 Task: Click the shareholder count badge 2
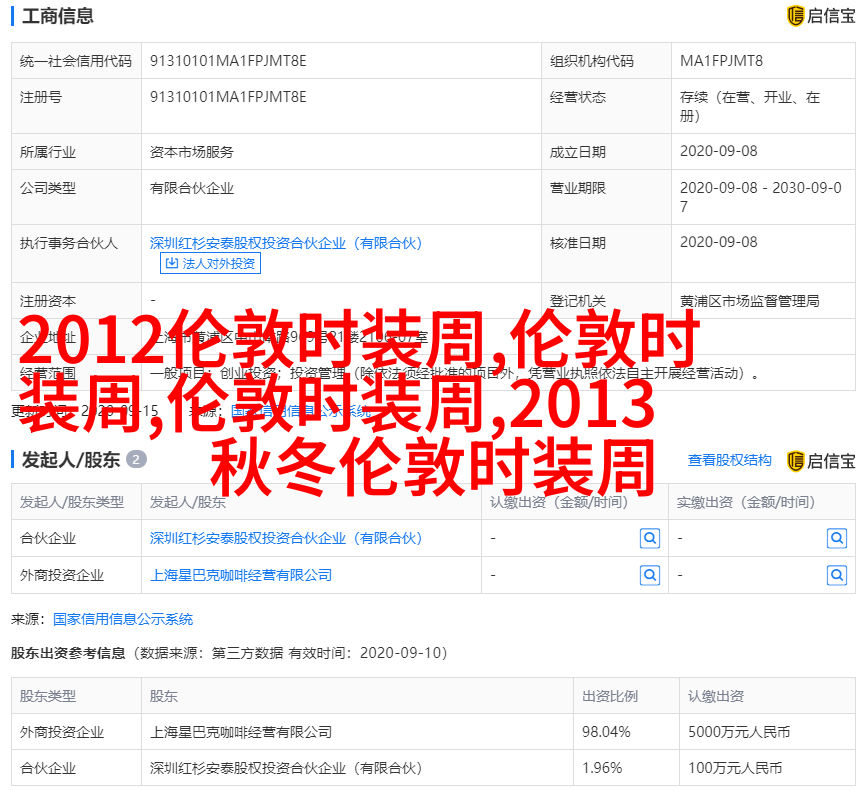pyautogui.click(x=136, y=459)
